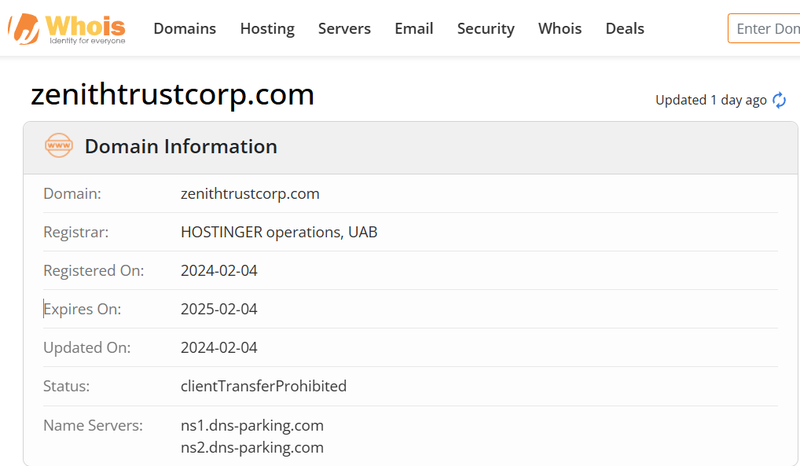Select the Updated On date 2024-02-04
Image resolution: width=800 pixels, height=466 pixels.
tap(219, 348)
